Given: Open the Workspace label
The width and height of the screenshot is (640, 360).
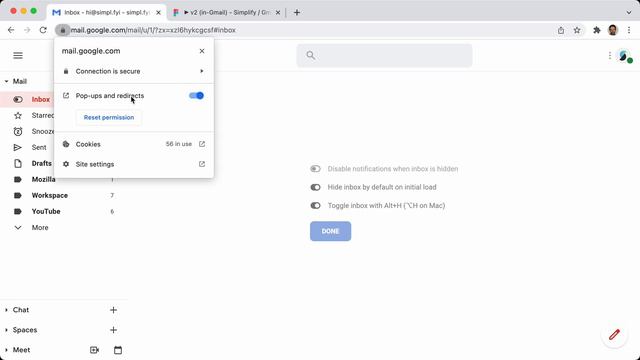Looking at the screenshot, I should point(50,196).
